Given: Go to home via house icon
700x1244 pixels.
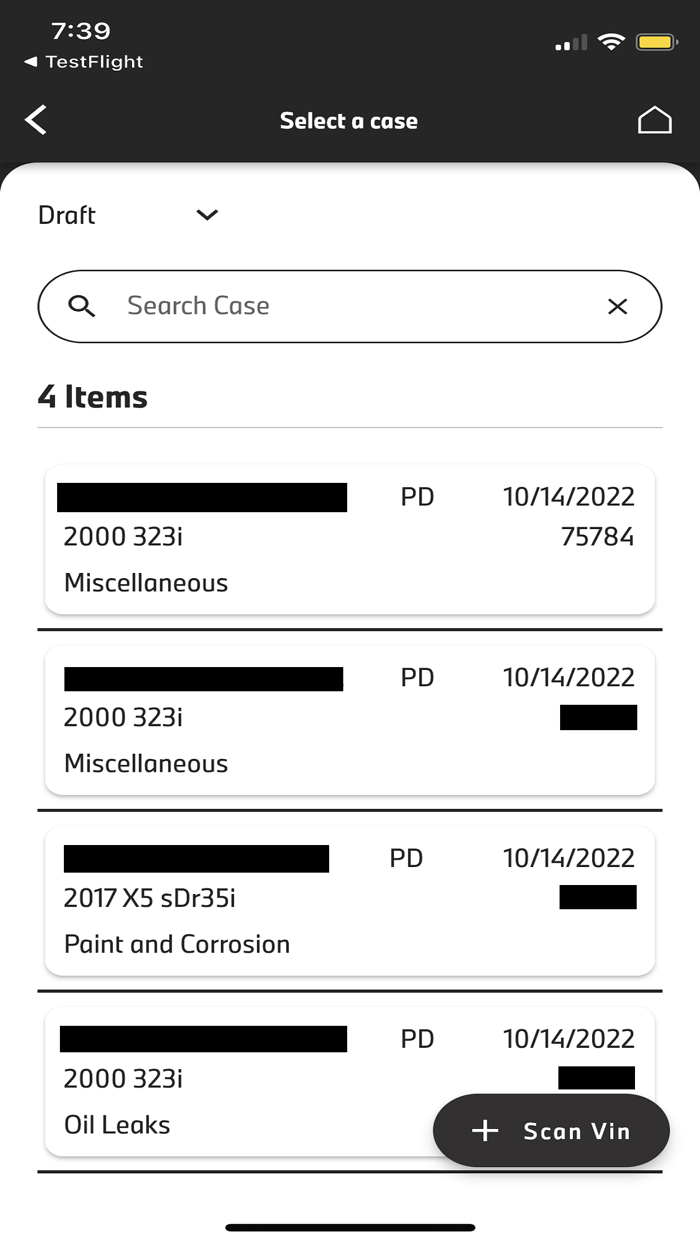Looking at the screenshot, I should point(654,121).
